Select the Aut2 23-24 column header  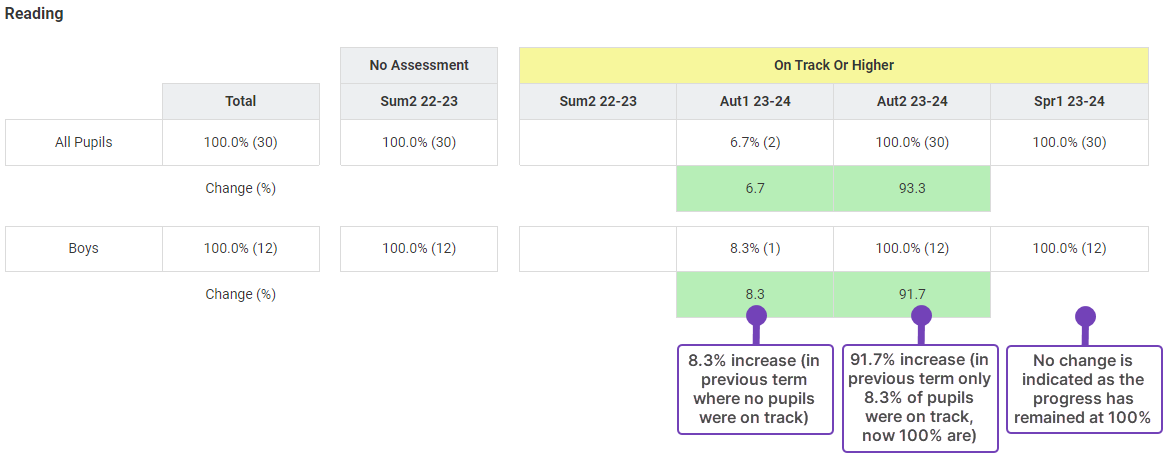(x=912, y=101)
